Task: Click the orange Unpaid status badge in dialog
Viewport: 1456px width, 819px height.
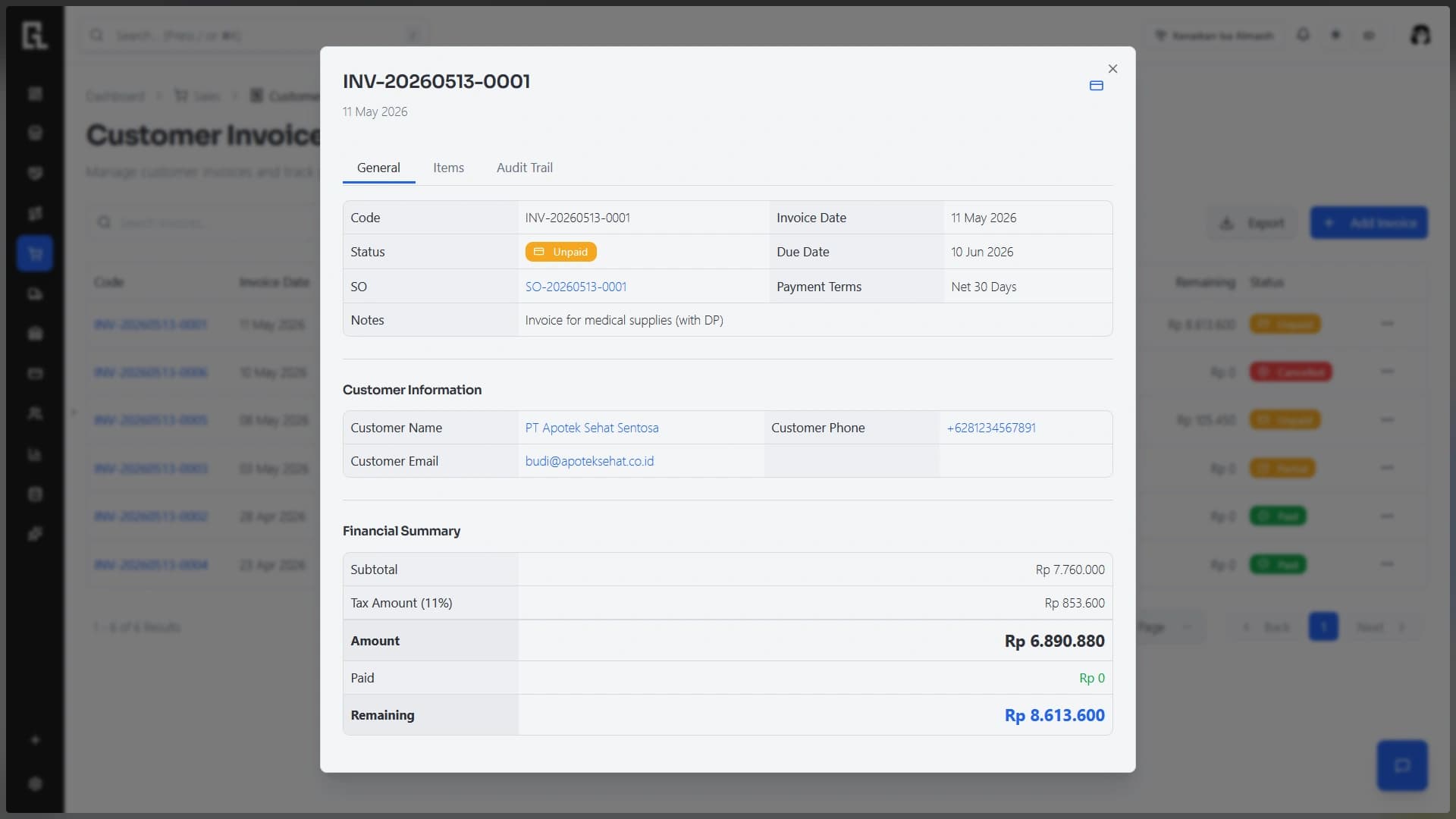Action: [x=560, y=252]
